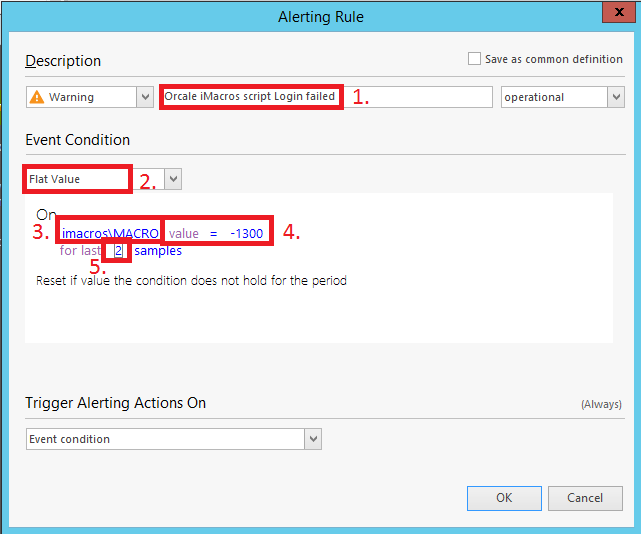Edit the samples count 2
Viewport: 641px width, 534px height.
point(118,251)
